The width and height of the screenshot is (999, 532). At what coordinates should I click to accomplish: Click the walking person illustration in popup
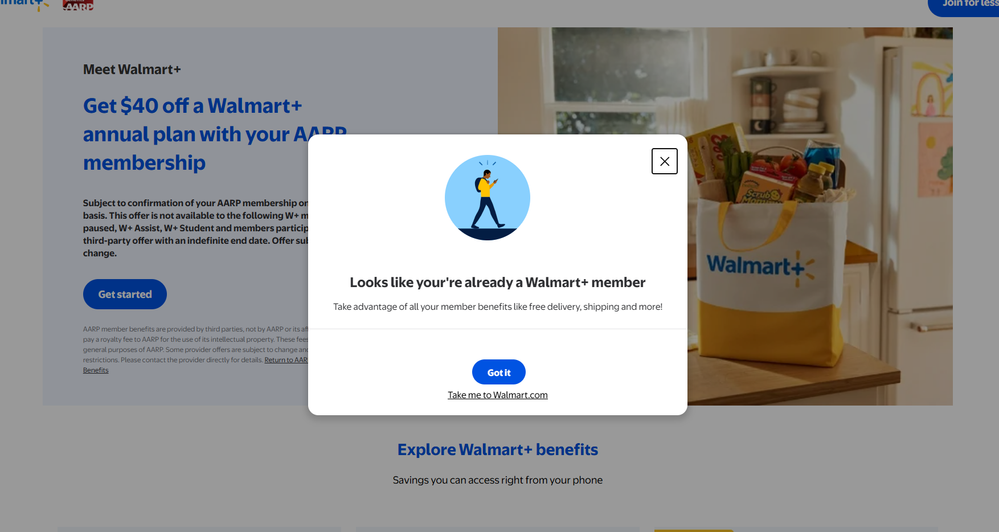pyautogui.click(x=487, y=198)
